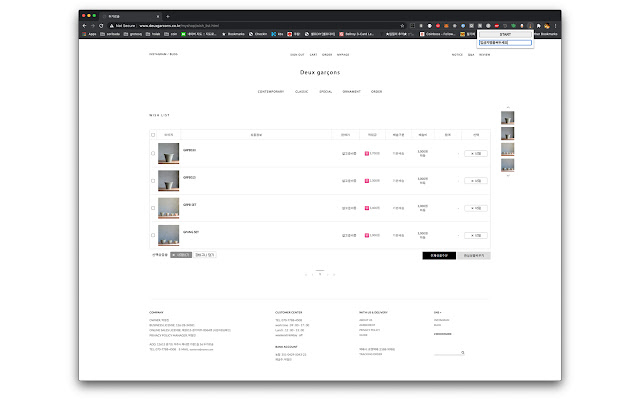Open the starred Bookmarks bookmark
Screen dimensions: 640x400
pyautogui.click(x=233, y=34)
